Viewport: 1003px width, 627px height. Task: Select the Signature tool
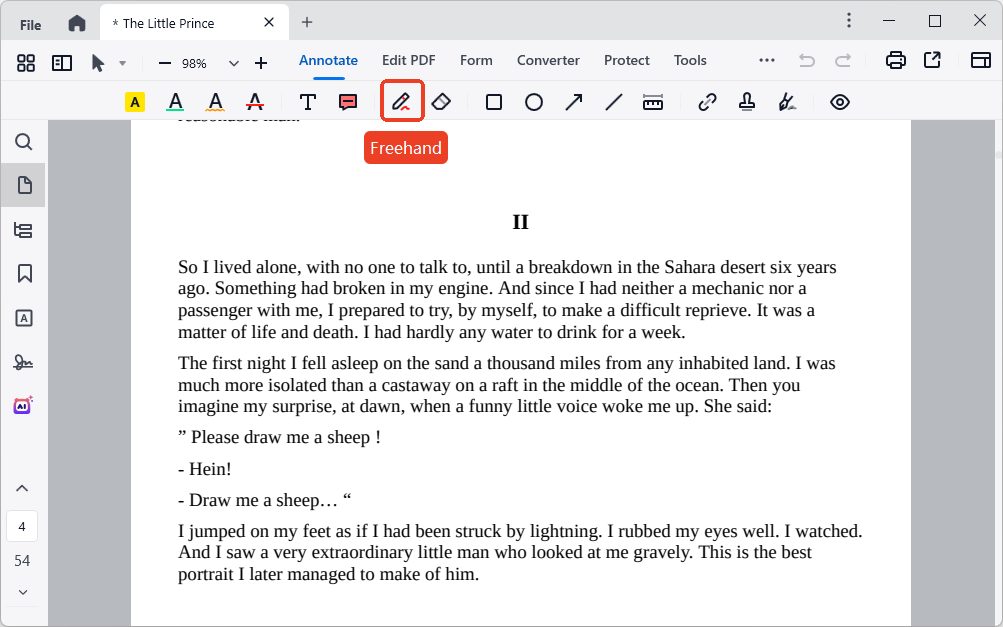pyautogui.click(x=786, y=101)
